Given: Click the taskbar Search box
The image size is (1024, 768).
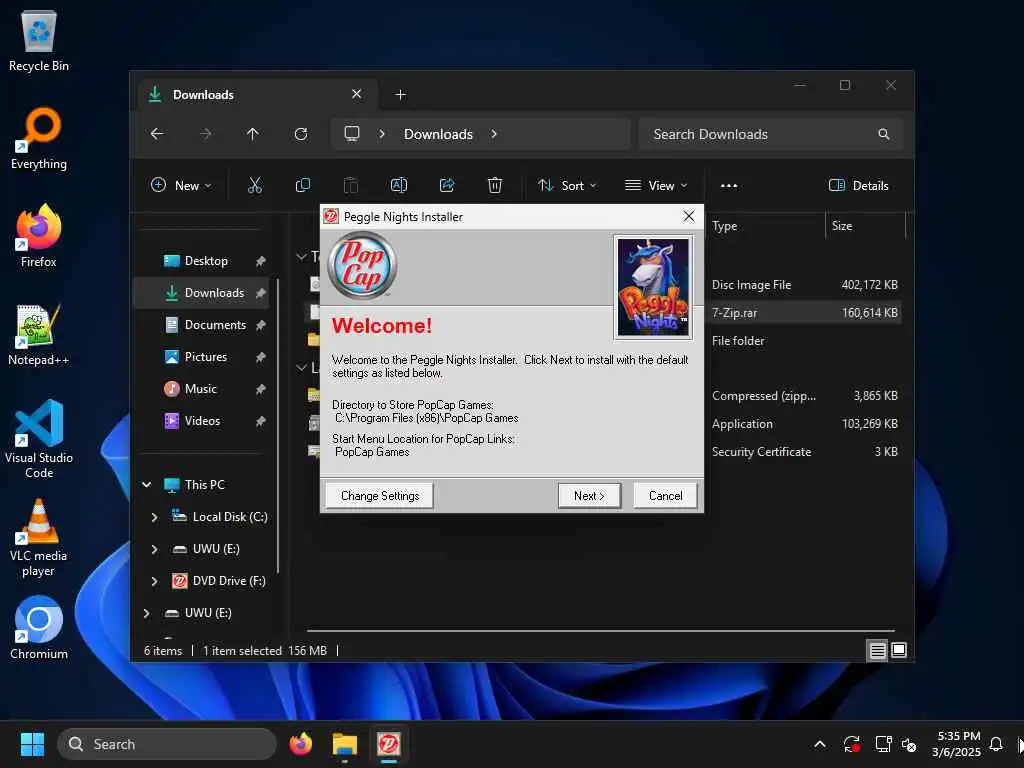Looking at the screenshot, I should [167, 744].
